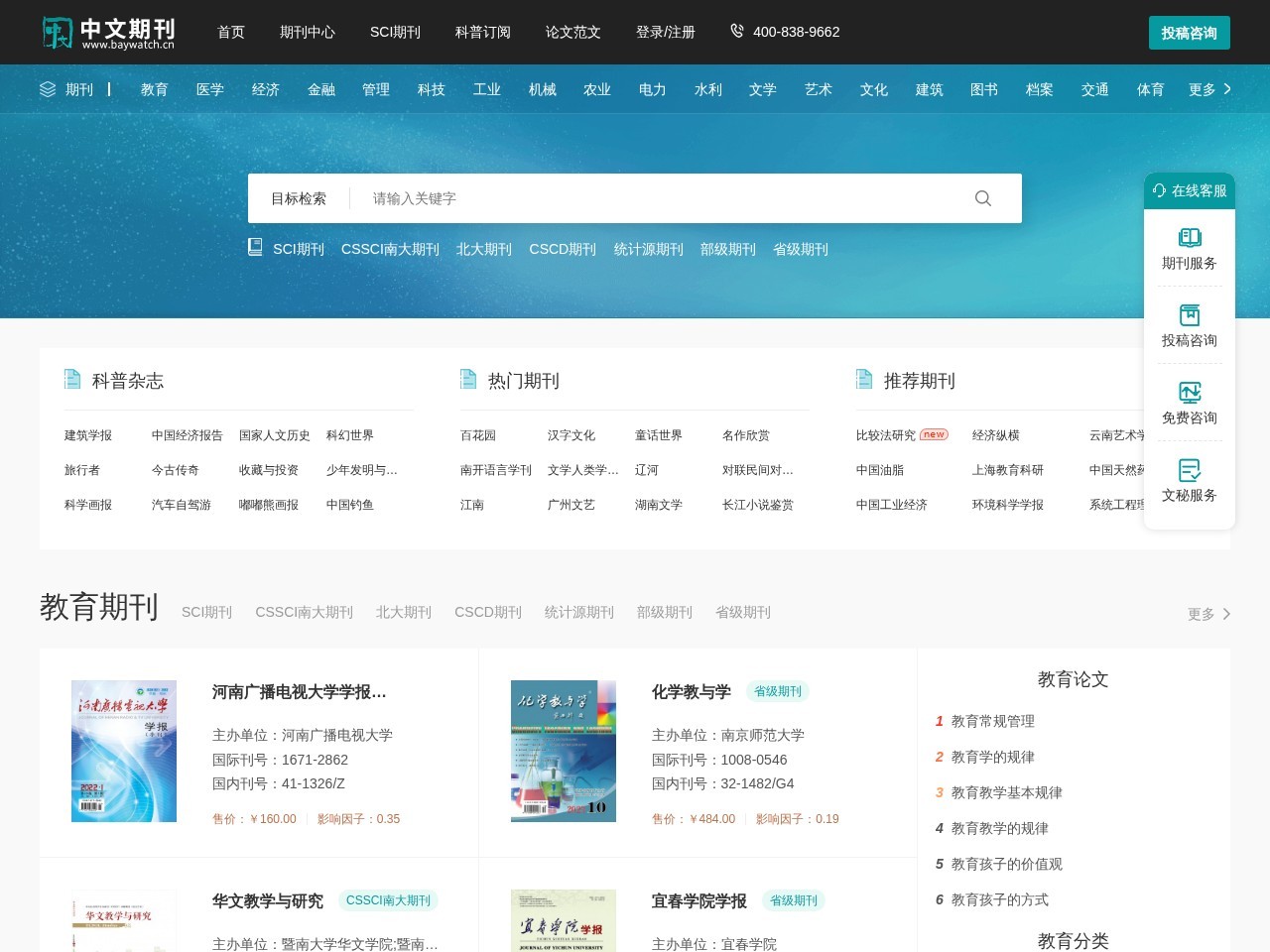
Task: Click the 河南广播电视大学学报 cover thumbnail
Action: tap(123, 751)
